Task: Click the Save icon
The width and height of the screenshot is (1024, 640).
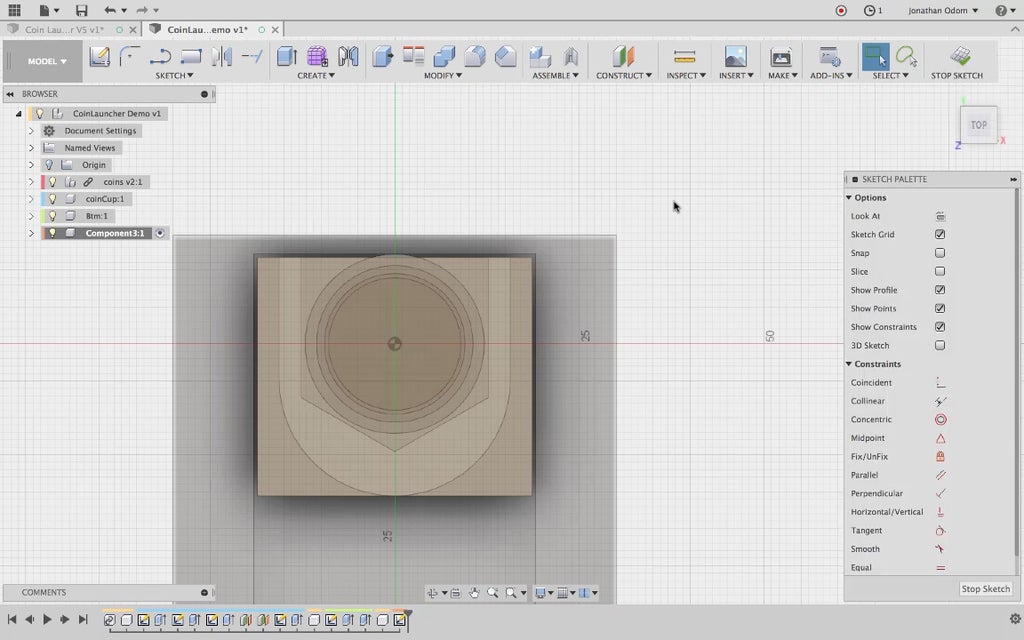Action: [x=82, y=10]
